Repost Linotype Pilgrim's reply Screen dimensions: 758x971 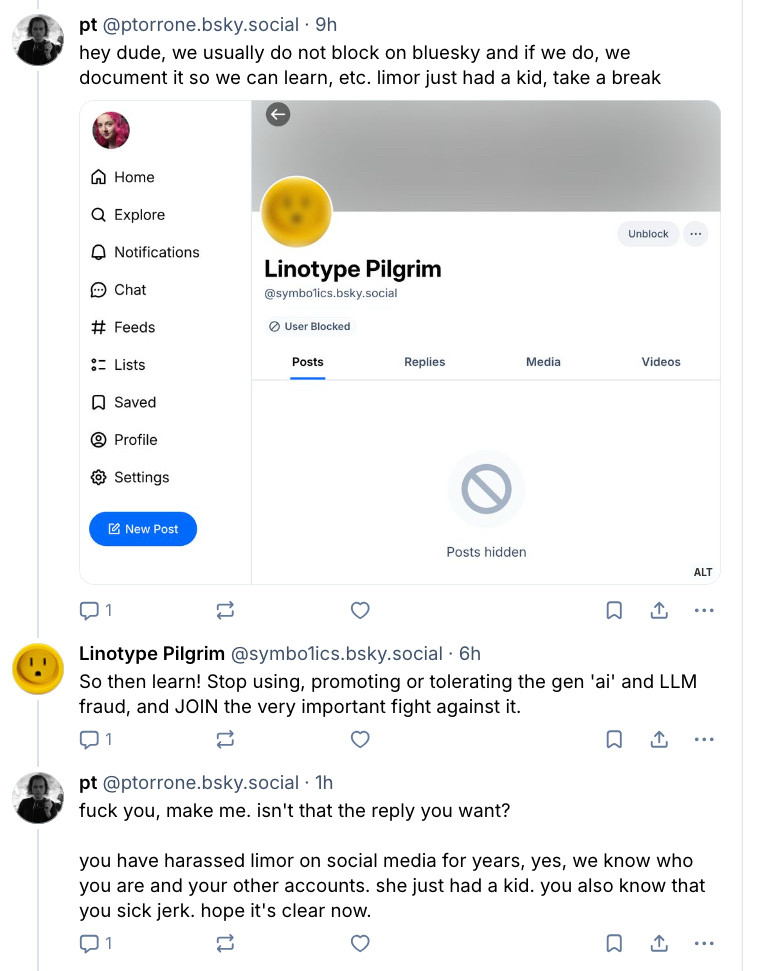[x=225, y=739]
